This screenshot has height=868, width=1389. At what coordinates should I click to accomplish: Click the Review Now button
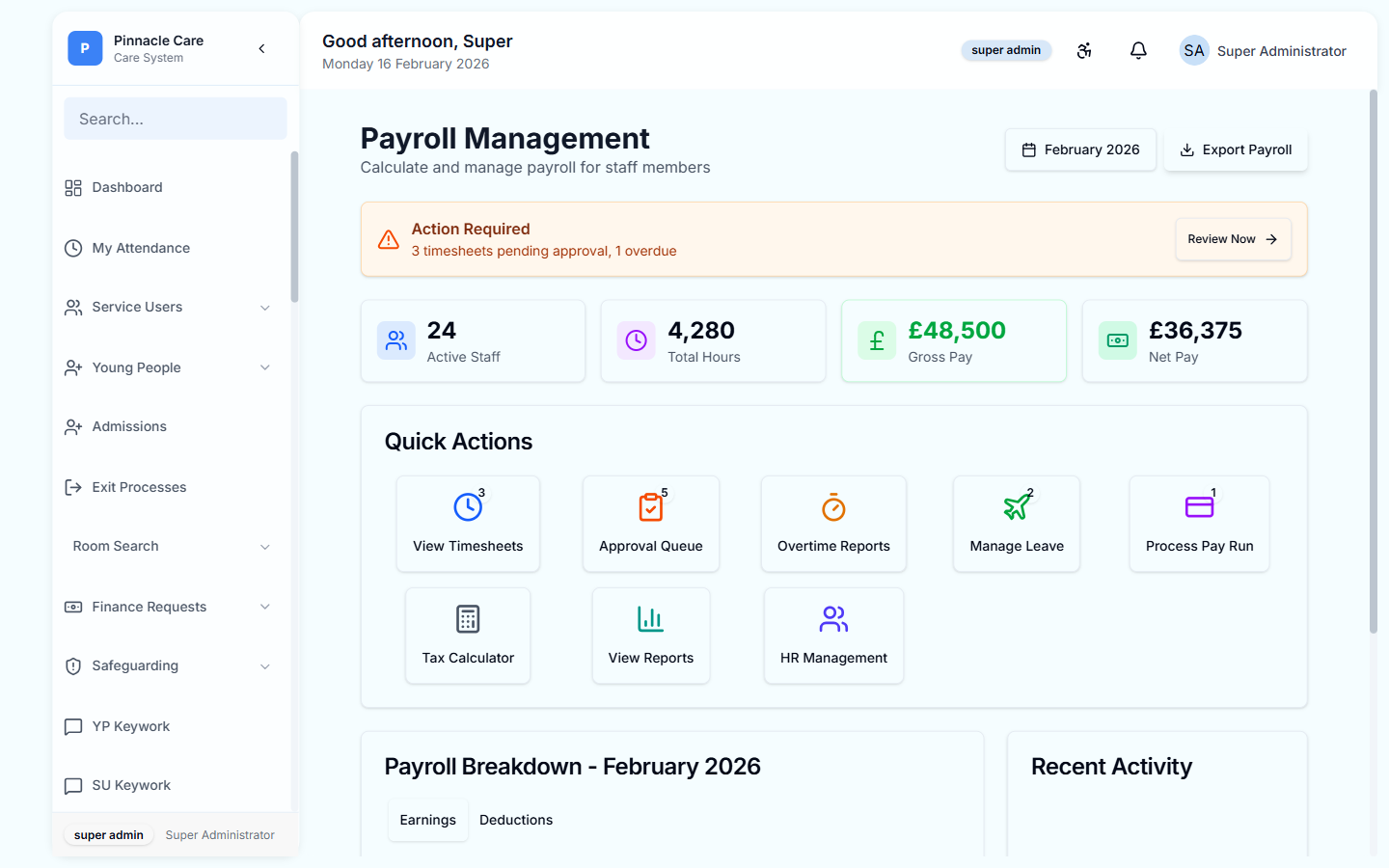pos(1233,239)
